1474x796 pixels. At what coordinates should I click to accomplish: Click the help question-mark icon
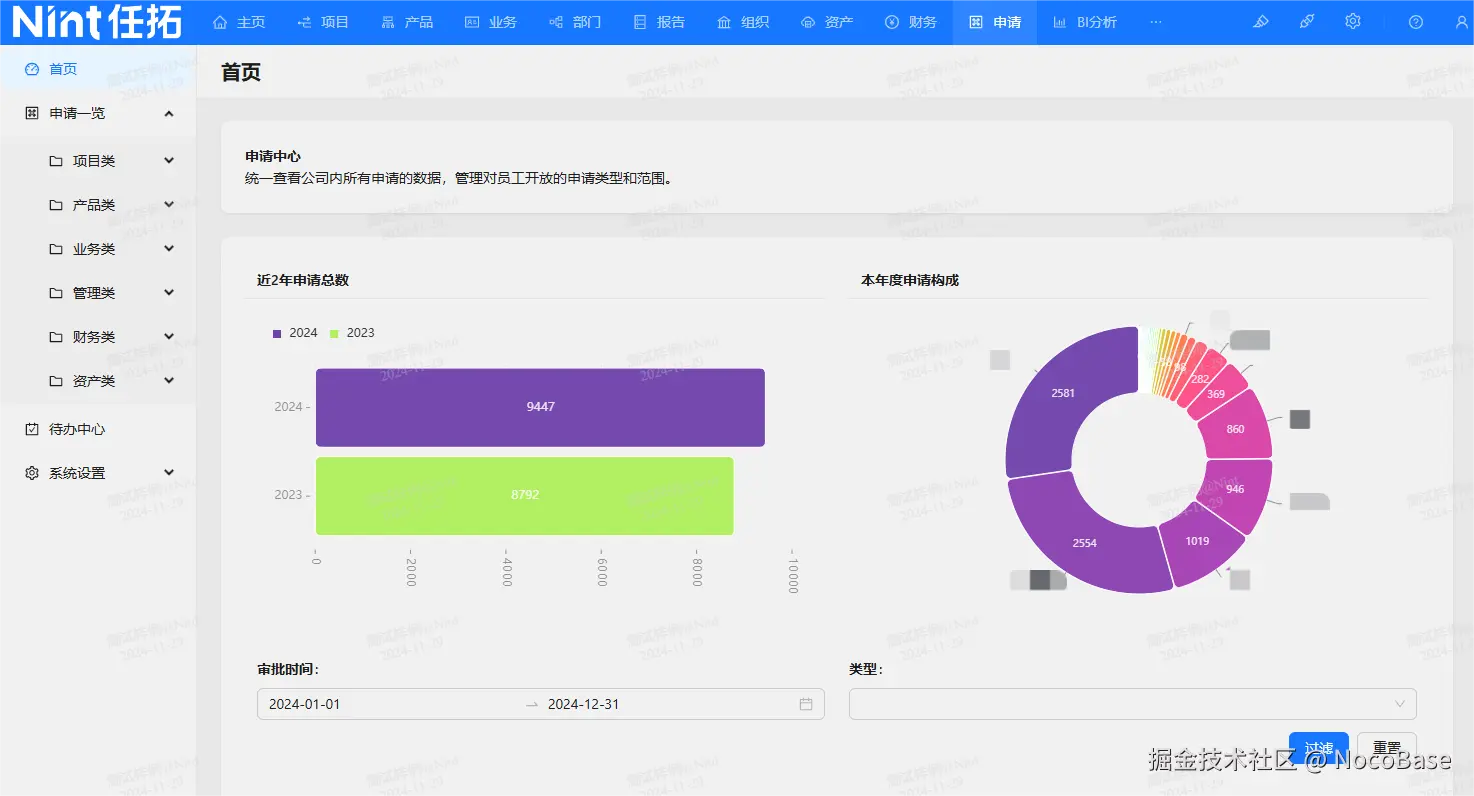tap(1415, 21)
